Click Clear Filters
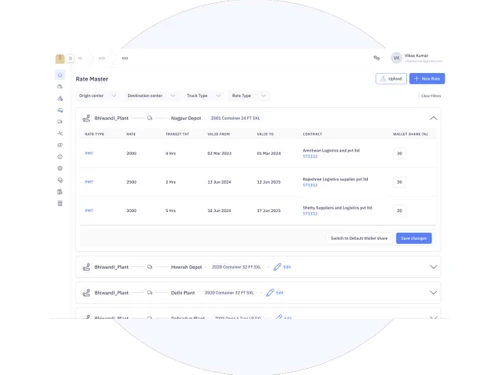The image size is (500, 375). tap(431, 96)
